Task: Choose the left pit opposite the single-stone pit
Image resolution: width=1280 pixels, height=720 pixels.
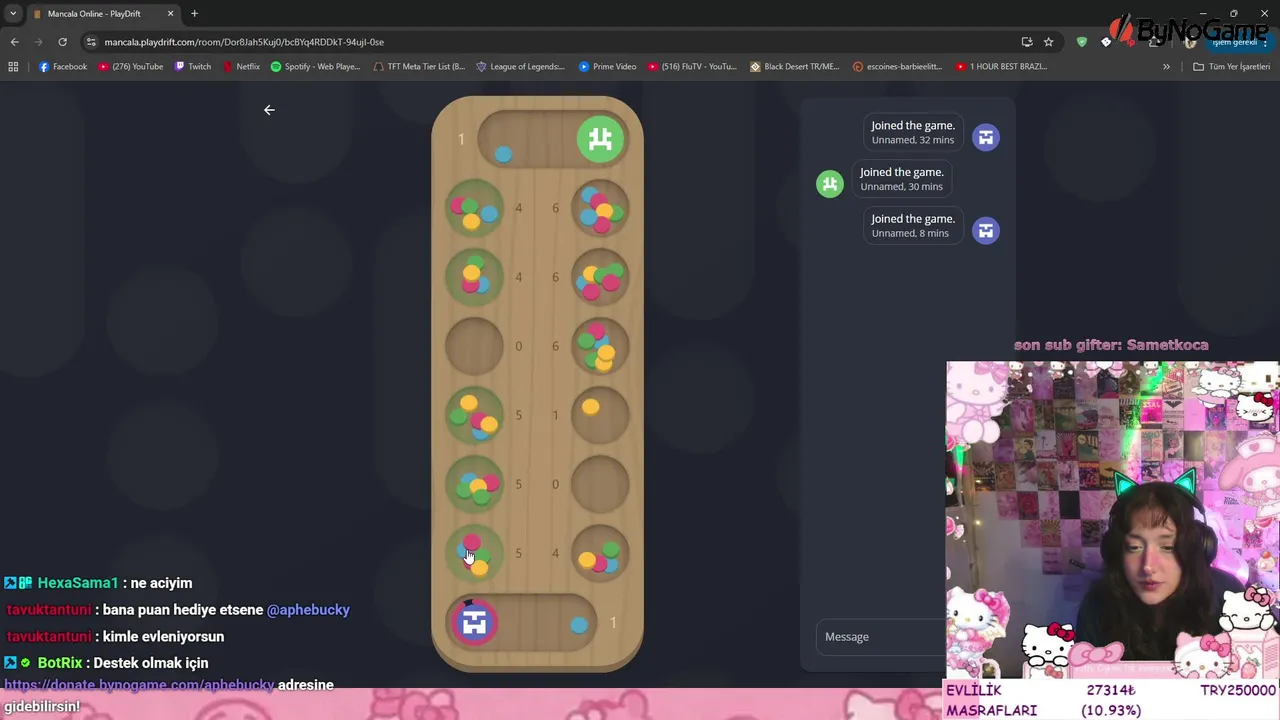Action: [474, 415]
